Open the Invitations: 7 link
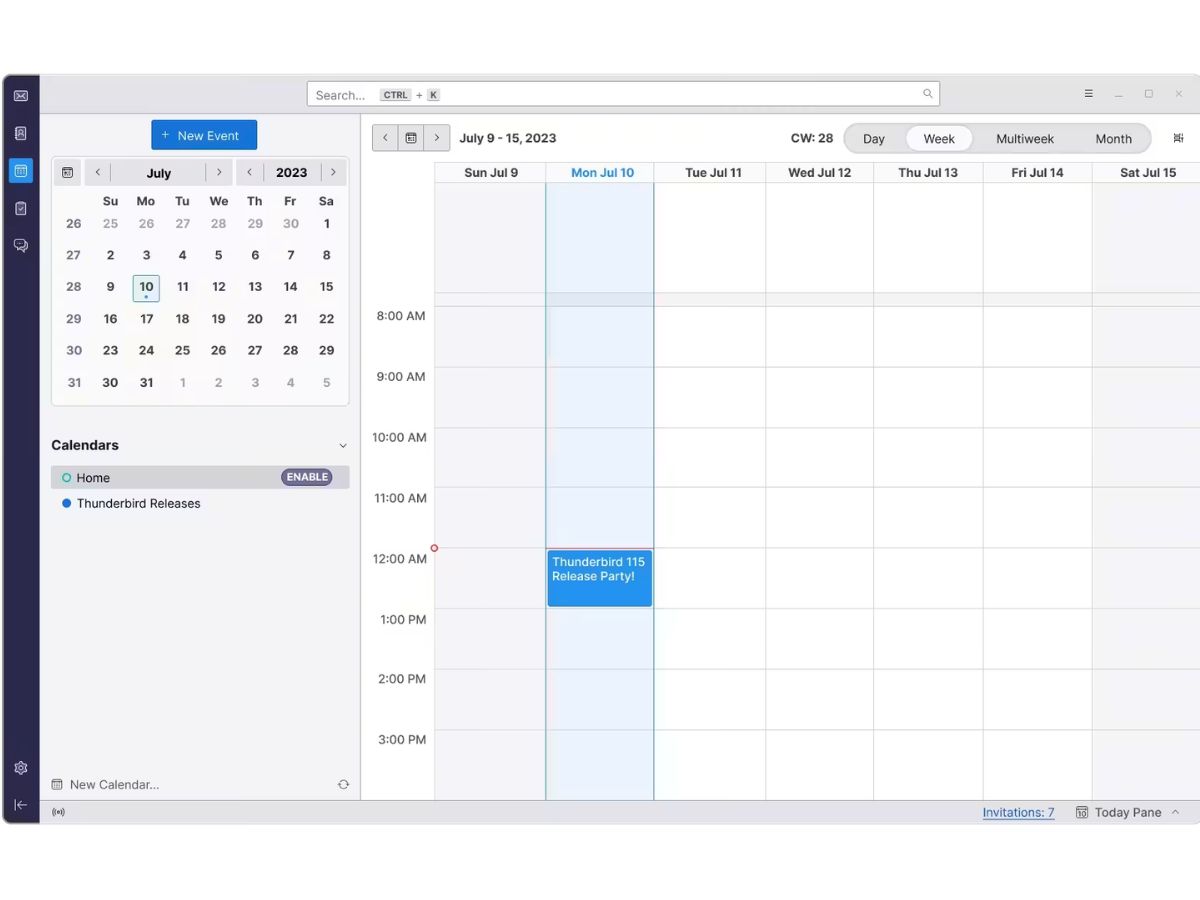The image size is (1200, 900). (x=1018, y=813)
